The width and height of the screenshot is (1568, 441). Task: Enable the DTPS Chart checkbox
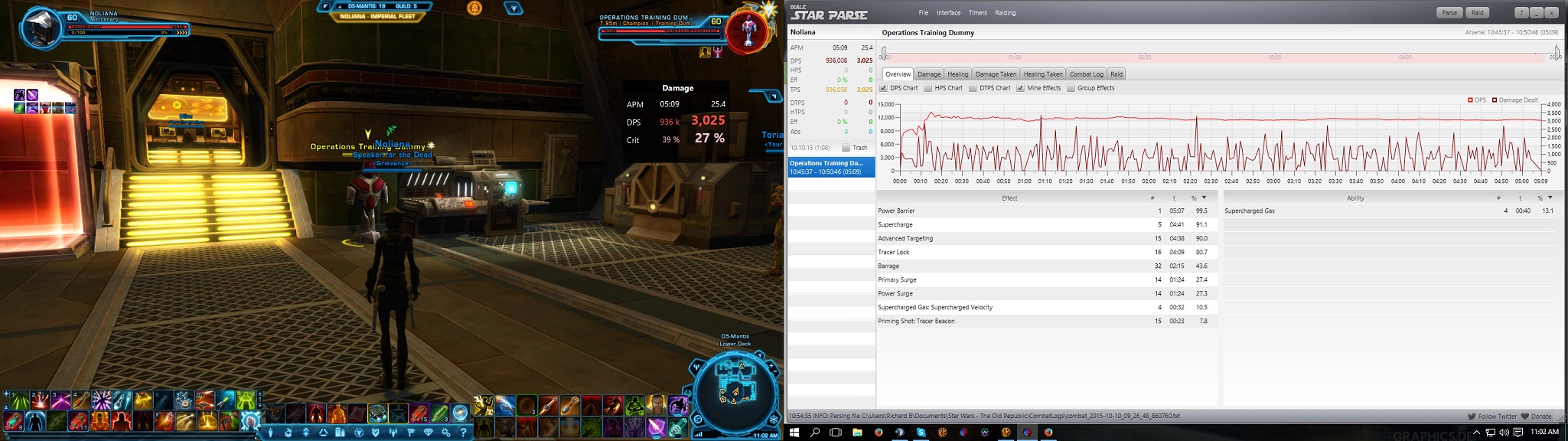point(973,88)
